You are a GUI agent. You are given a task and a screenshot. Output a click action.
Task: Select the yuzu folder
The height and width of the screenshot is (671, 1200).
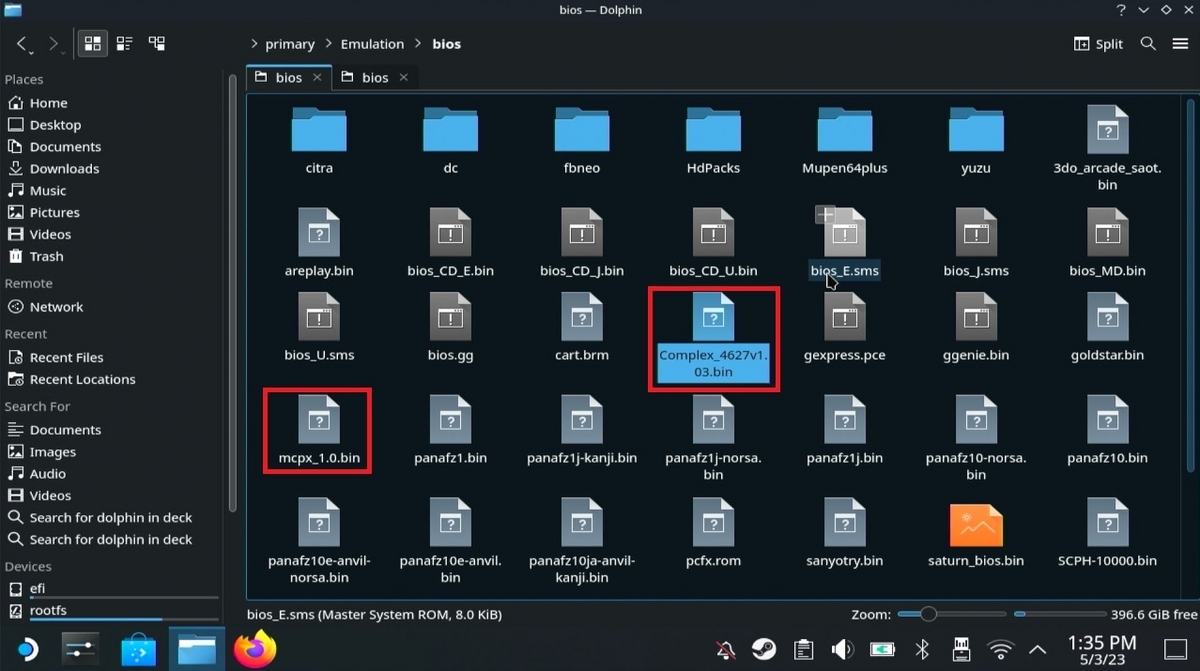[x=976, y=140]
